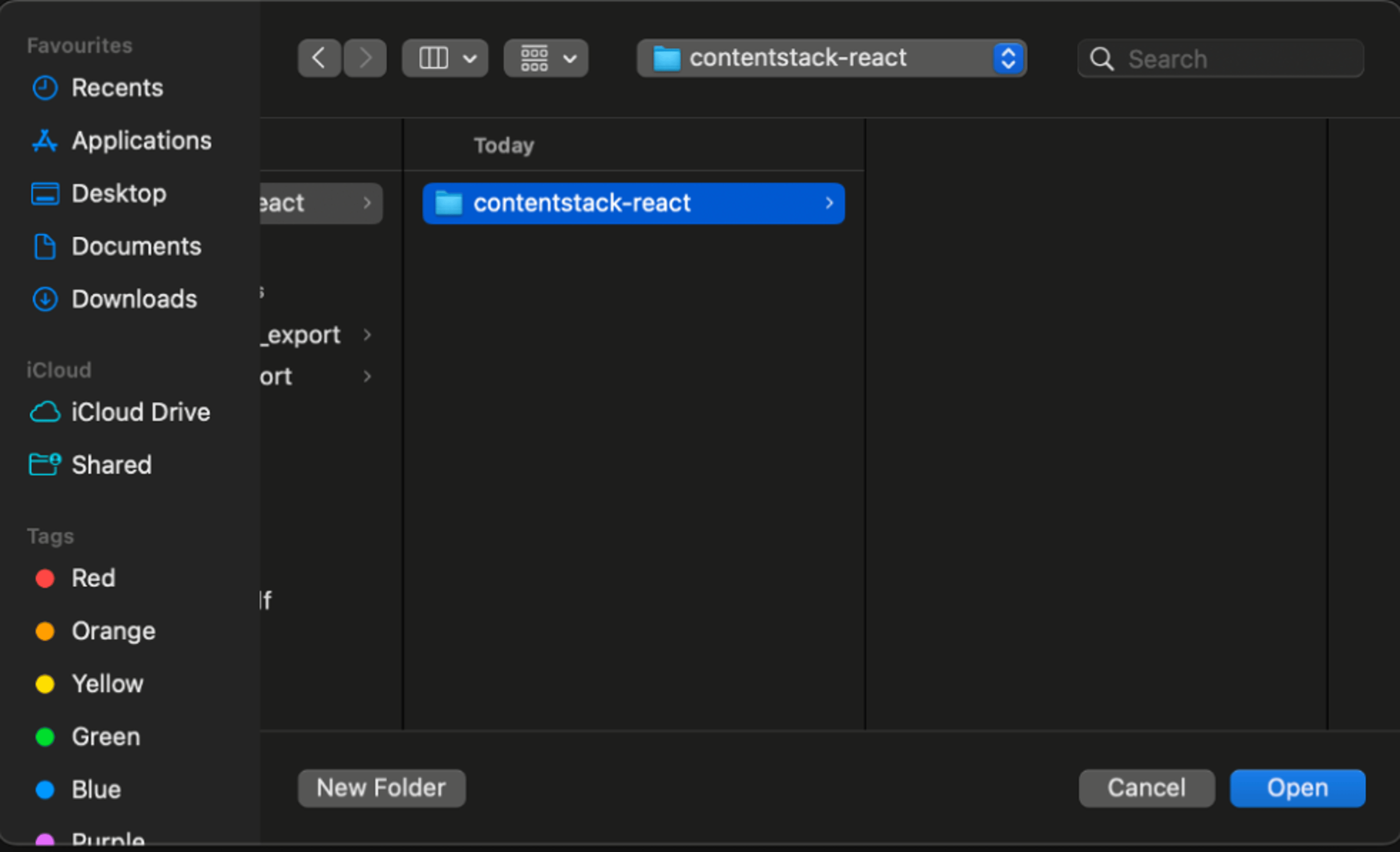Click the column view icon
The width and height of the screenshot is (1400, 852).
click(x=433, y=58)
